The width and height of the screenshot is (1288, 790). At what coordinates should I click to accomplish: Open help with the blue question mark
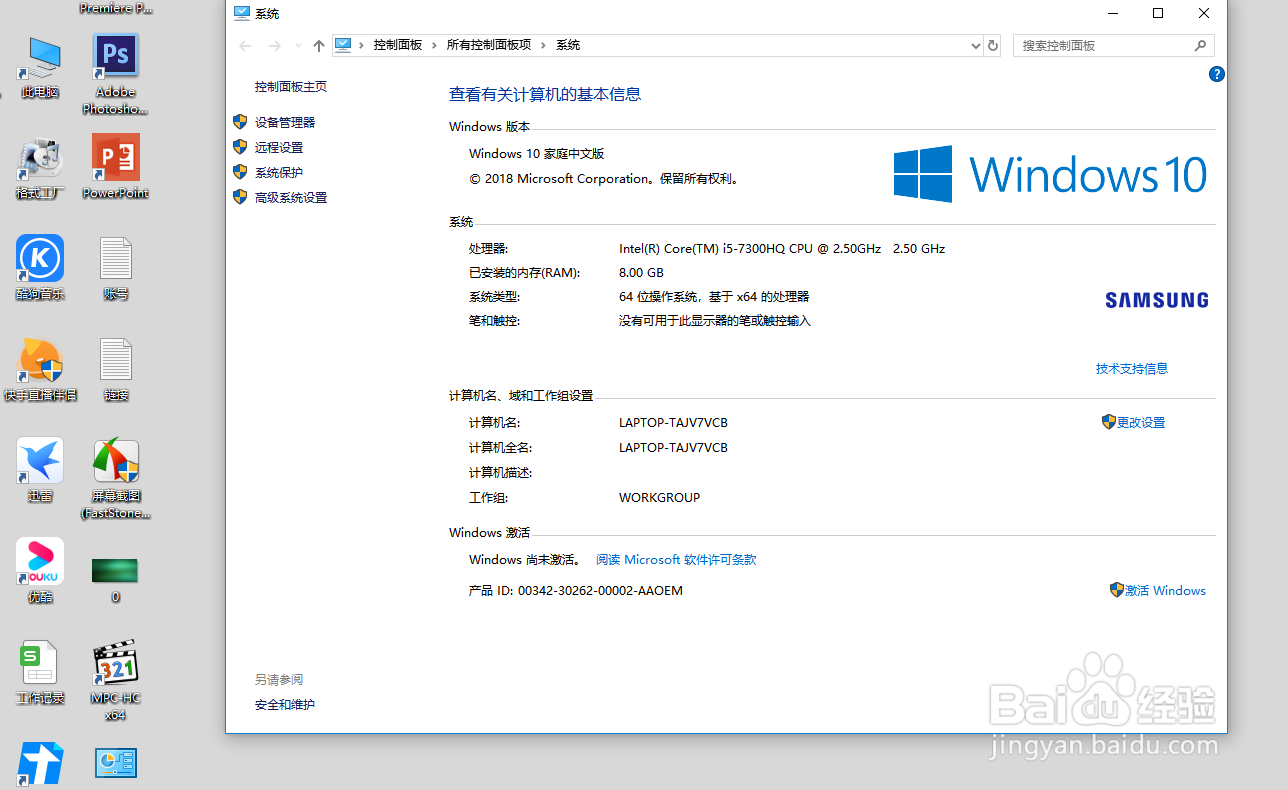tap(1217, 74)
